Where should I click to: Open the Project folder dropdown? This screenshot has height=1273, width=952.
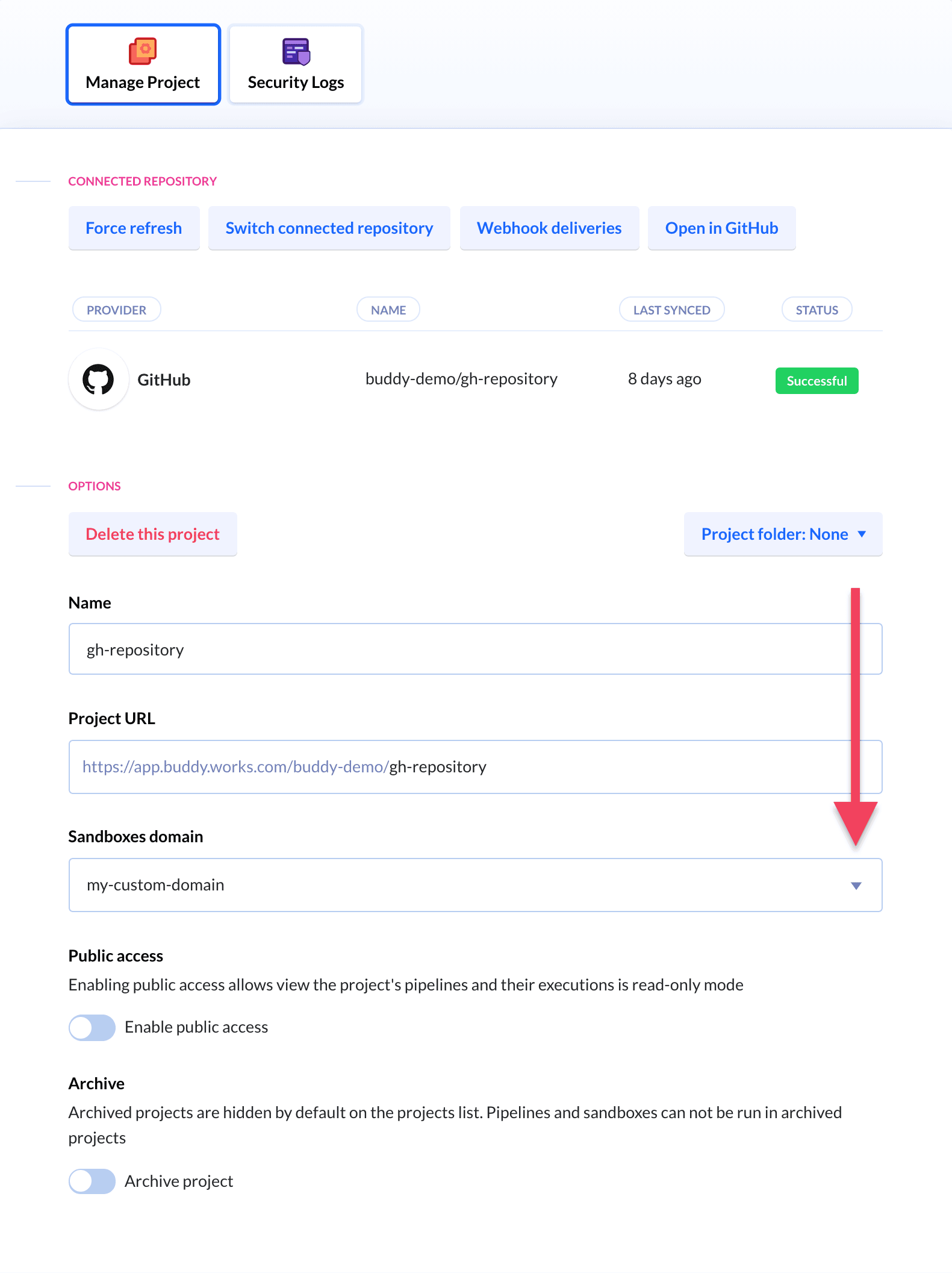pyautogui.click(x=783, y=534)
